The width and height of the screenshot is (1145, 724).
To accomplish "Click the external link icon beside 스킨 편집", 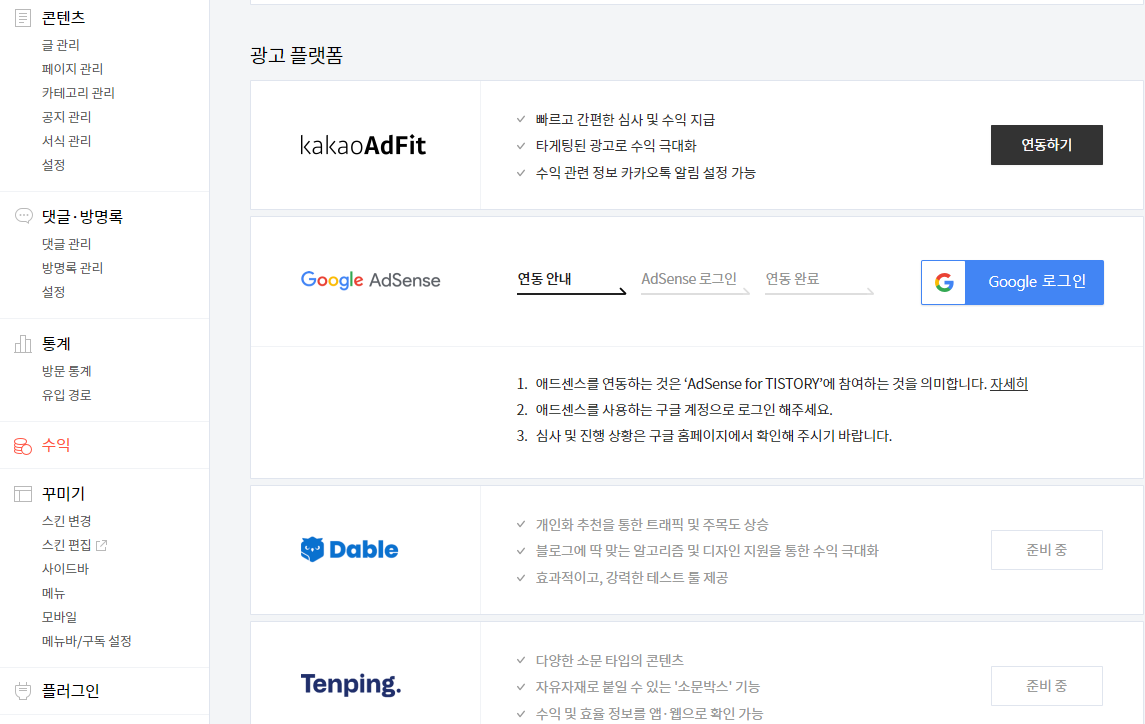I will (x=102, y=545).
